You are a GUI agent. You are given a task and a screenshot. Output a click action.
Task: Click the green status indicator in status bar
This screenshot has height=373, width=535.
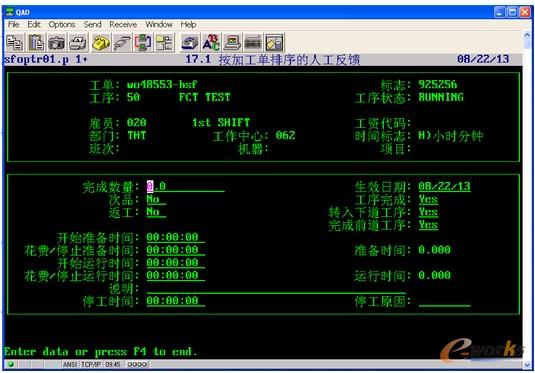(11, 364)
